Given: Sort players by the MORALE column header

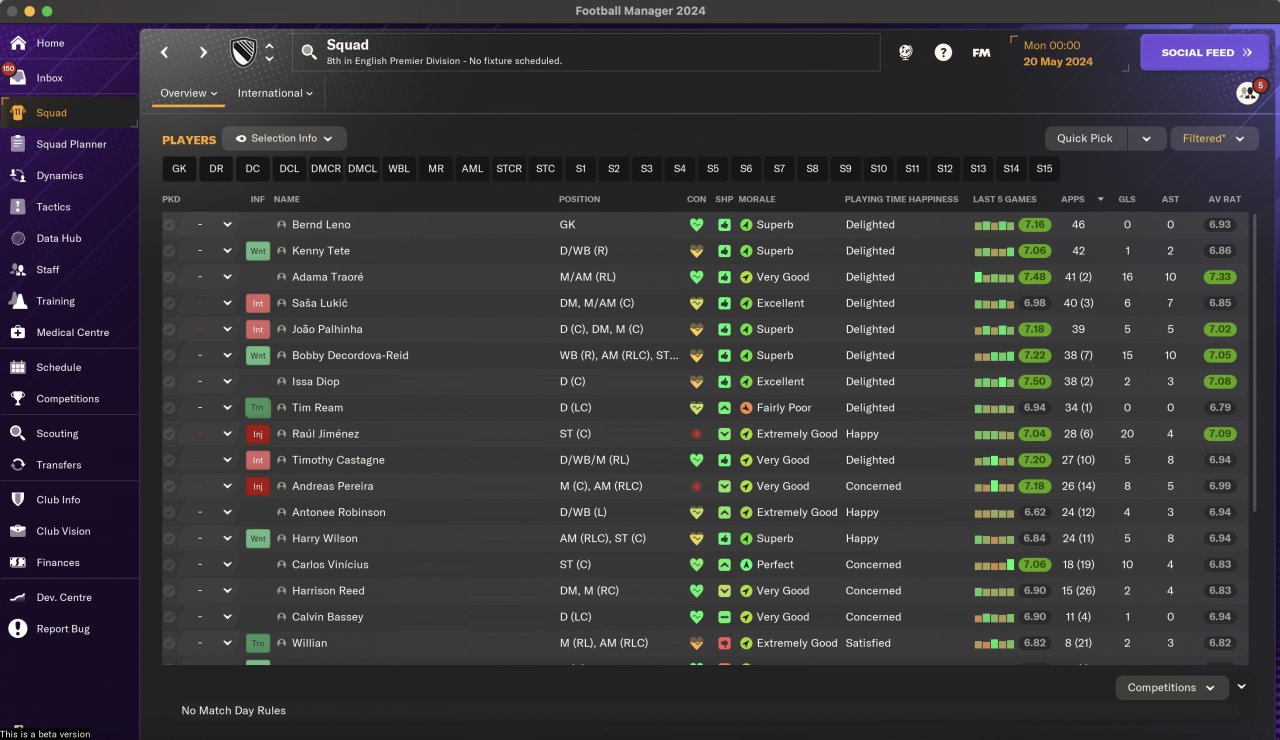Looking at the screenshot, I should pyautogui.click(x=757, y=199).
